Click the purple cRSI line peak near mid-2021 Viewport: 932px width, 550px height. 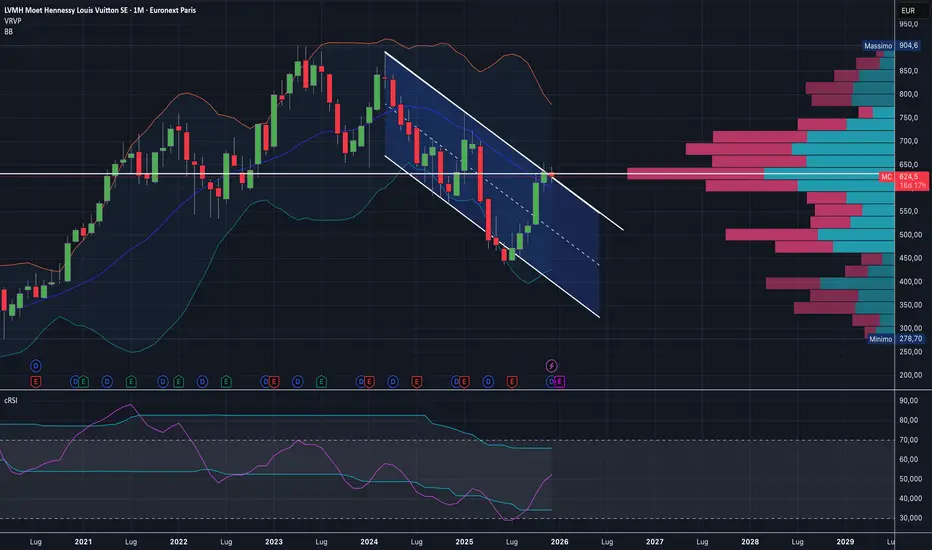tap(130, 405)
